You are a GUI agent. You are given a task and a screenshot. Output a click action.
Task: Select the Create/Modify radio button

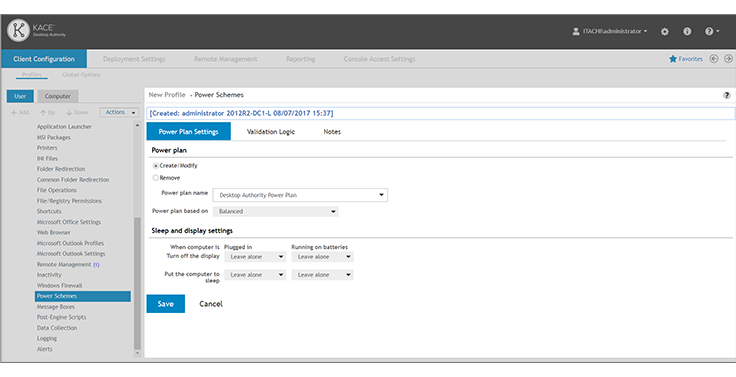coord(155,166)
